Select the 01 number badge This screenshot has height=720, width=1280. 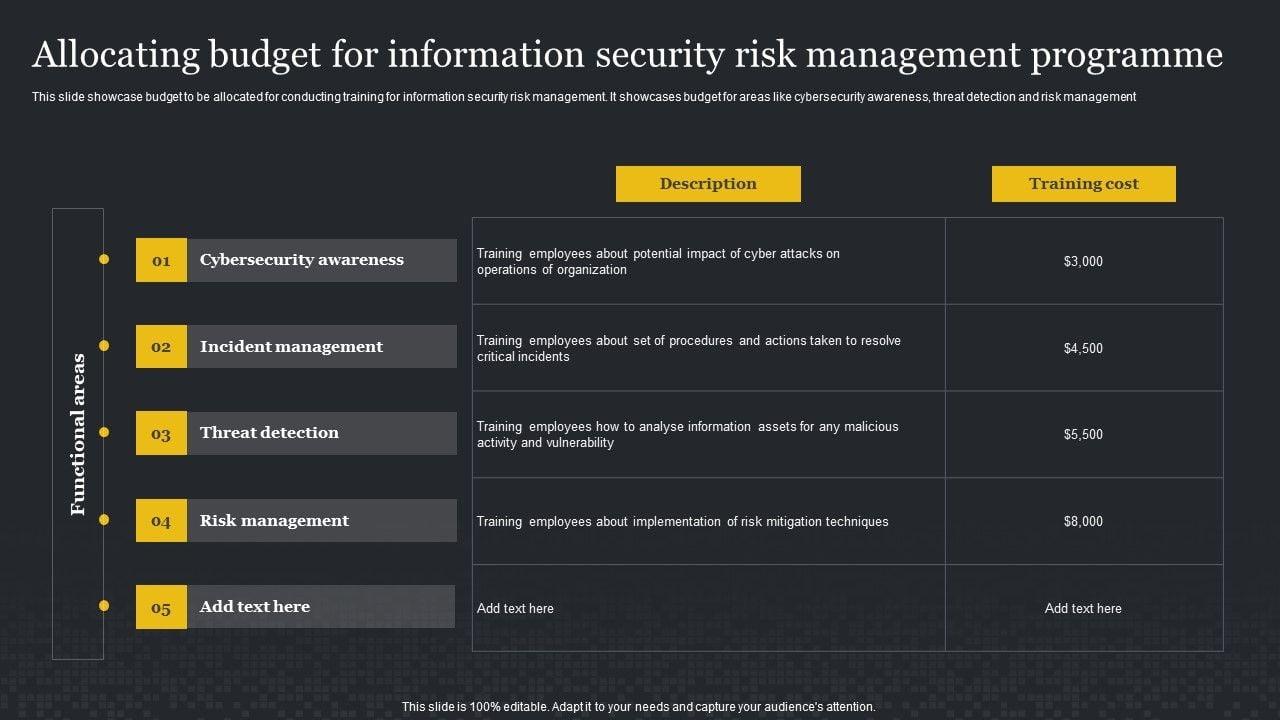161,260
